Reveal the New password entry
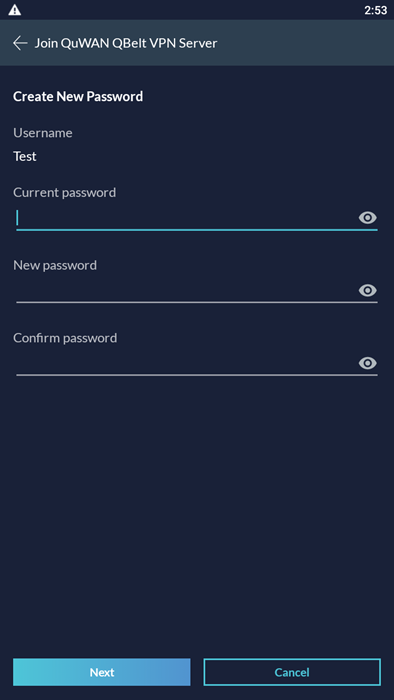Viewport: 394px width, 700px height. click(368, 291)
